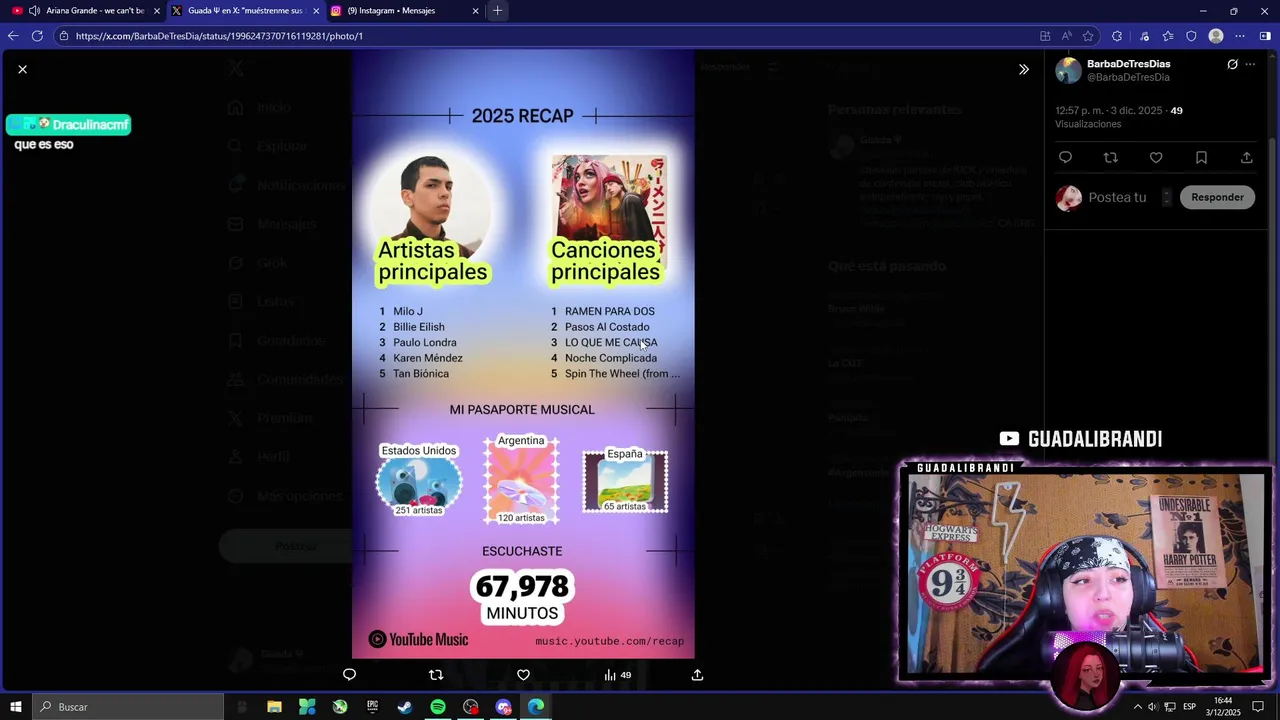Like using heart under the photo
The height and width of the screenshot is (720, 1280).
coord(523,675)
